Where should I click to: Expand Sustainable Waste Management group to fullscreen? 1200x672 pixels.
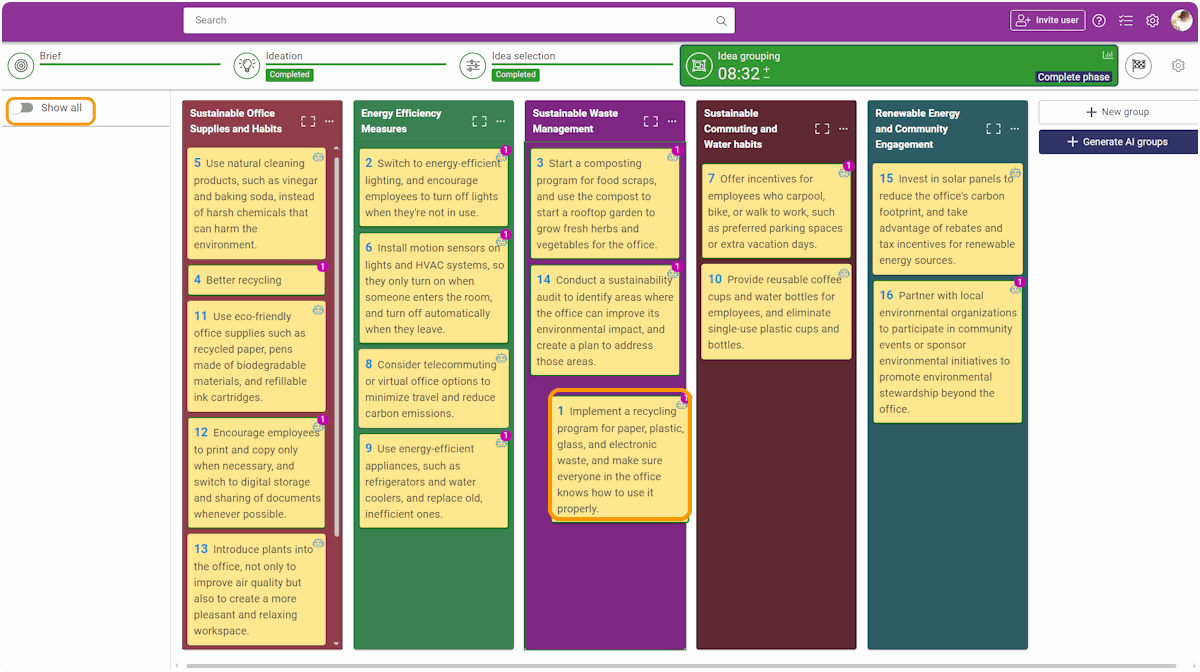651,121
